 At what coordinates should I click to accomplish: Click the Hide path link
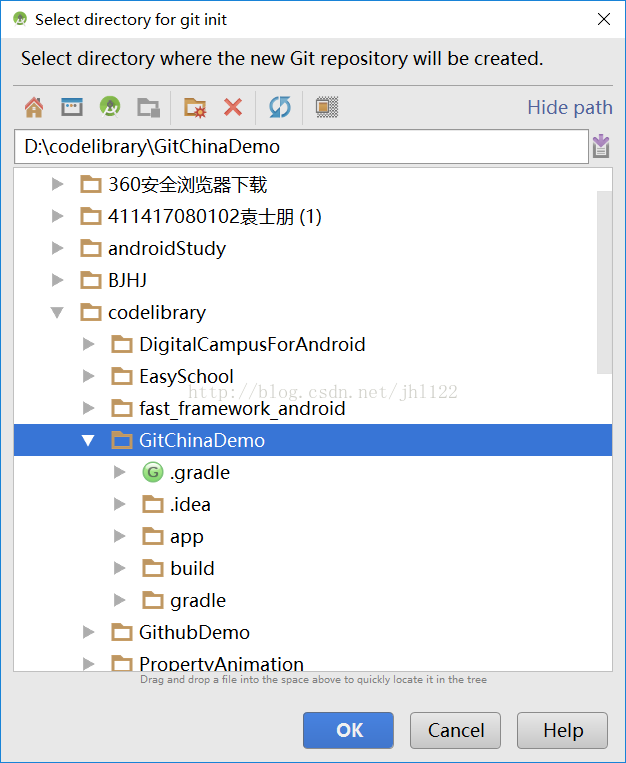pos(570,107)
